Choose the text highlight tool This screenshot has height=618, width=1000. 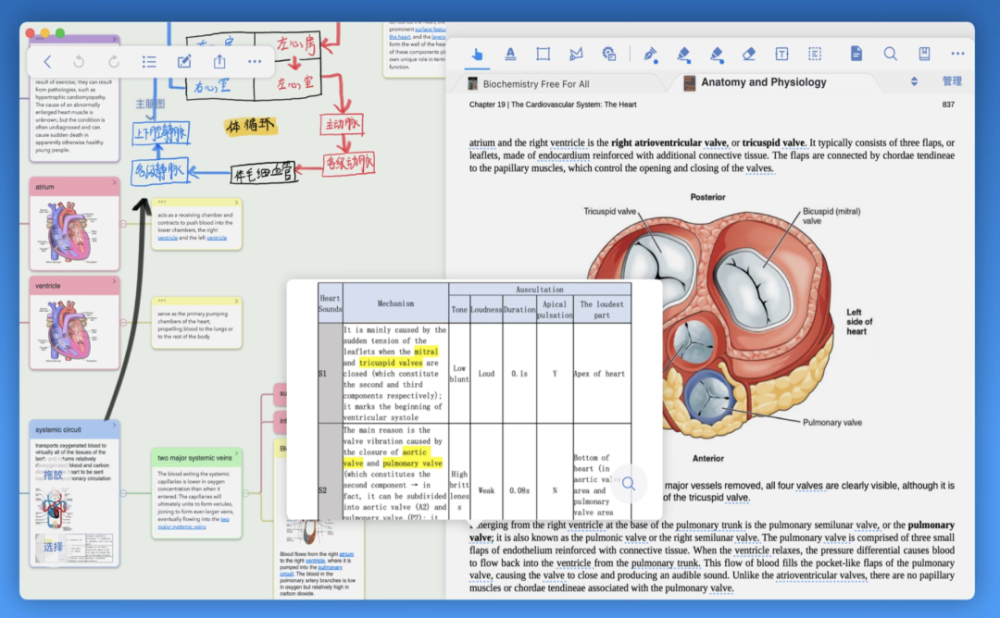[x=510, y=54]
